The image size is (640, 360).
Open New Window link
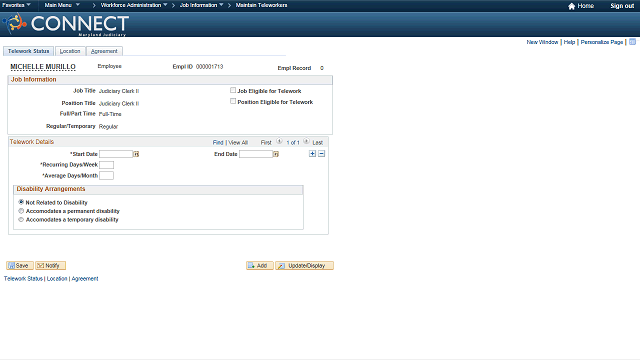click(x=542, y=42)
